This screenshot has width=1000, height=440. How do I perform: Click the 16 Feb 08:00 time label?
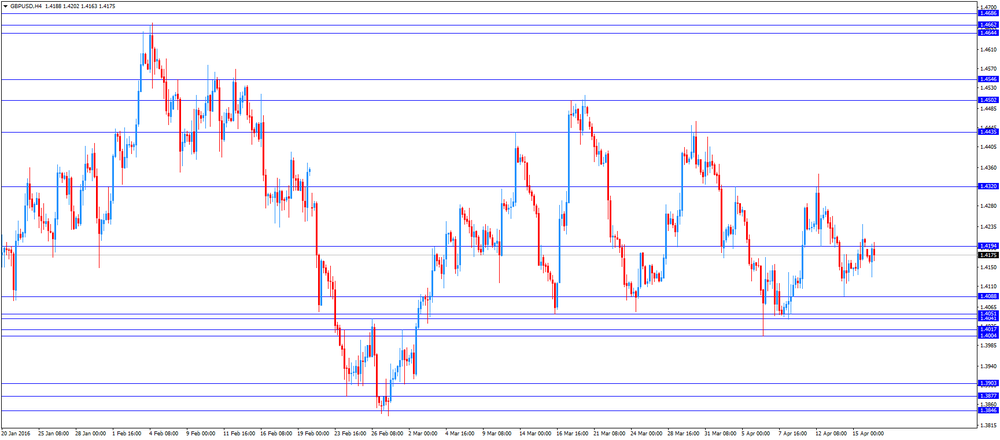tap(276, 432)
